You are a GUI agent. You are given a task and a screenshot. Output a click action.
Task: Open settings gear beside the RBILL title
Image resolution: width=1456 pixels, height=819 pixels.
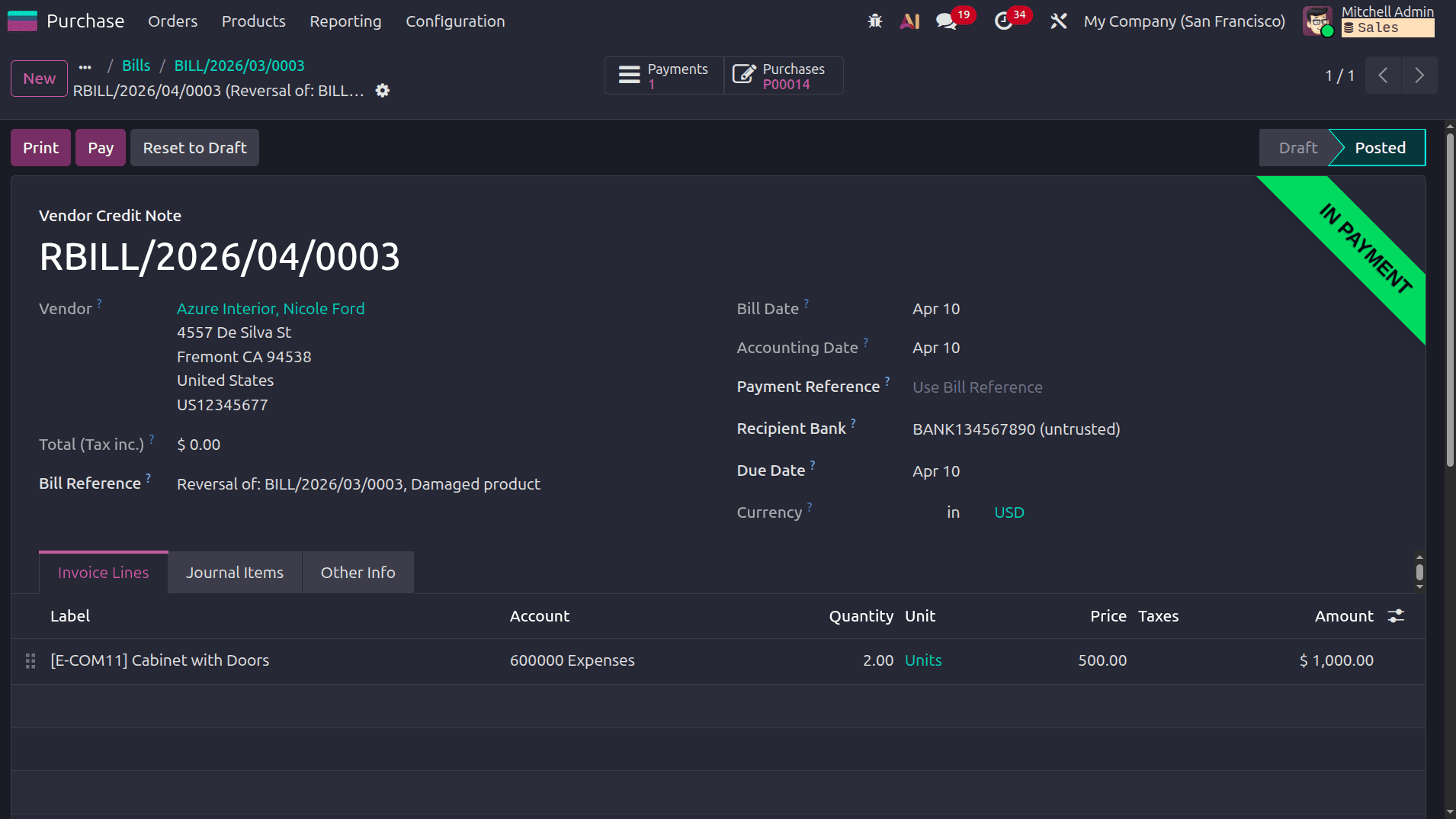(x=383, y=90)
